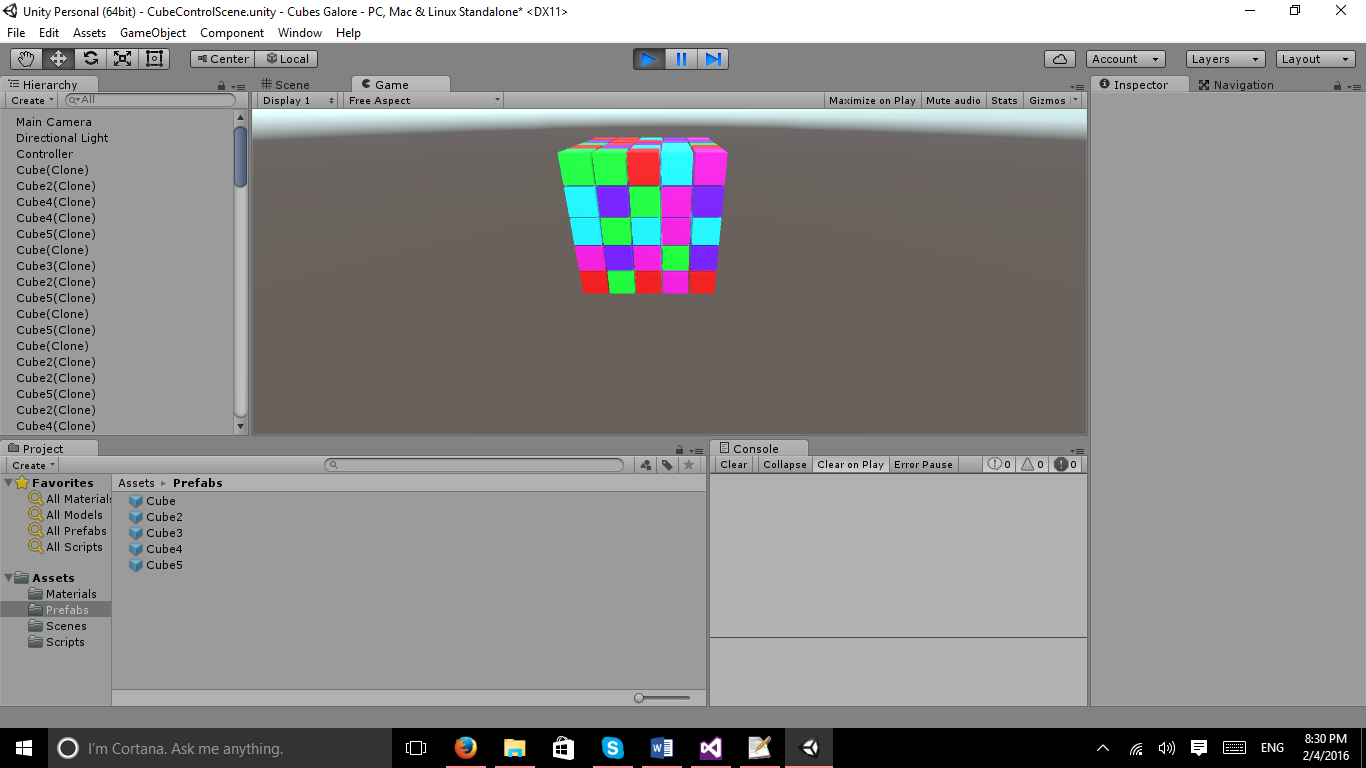Open the Account dropdown
This screenshot has width=1366, height=768.
[1126, 59]
